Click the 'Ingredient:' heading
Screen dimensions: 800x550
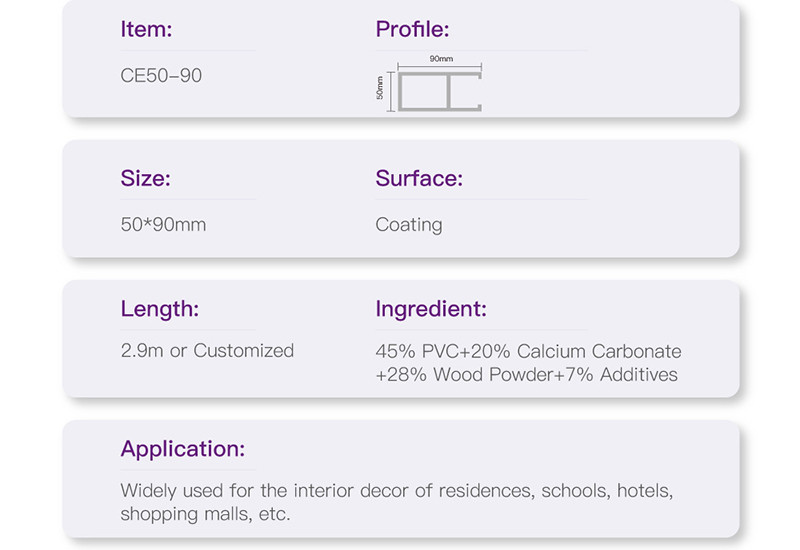click(431, 309)
